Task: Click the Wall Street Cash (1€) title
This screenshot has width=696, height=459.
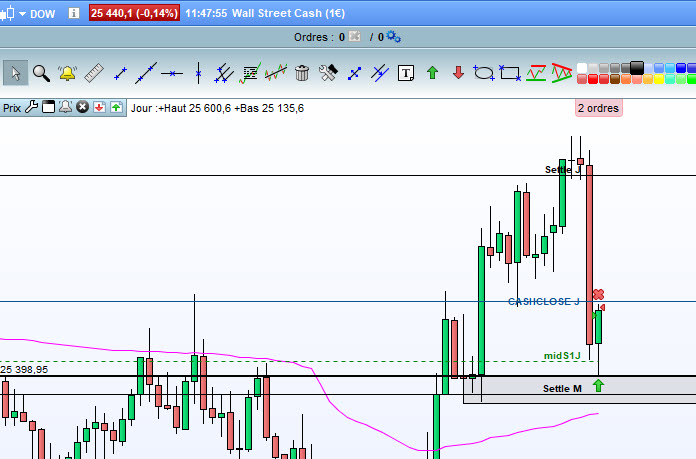Action: [x=289, y=13]
